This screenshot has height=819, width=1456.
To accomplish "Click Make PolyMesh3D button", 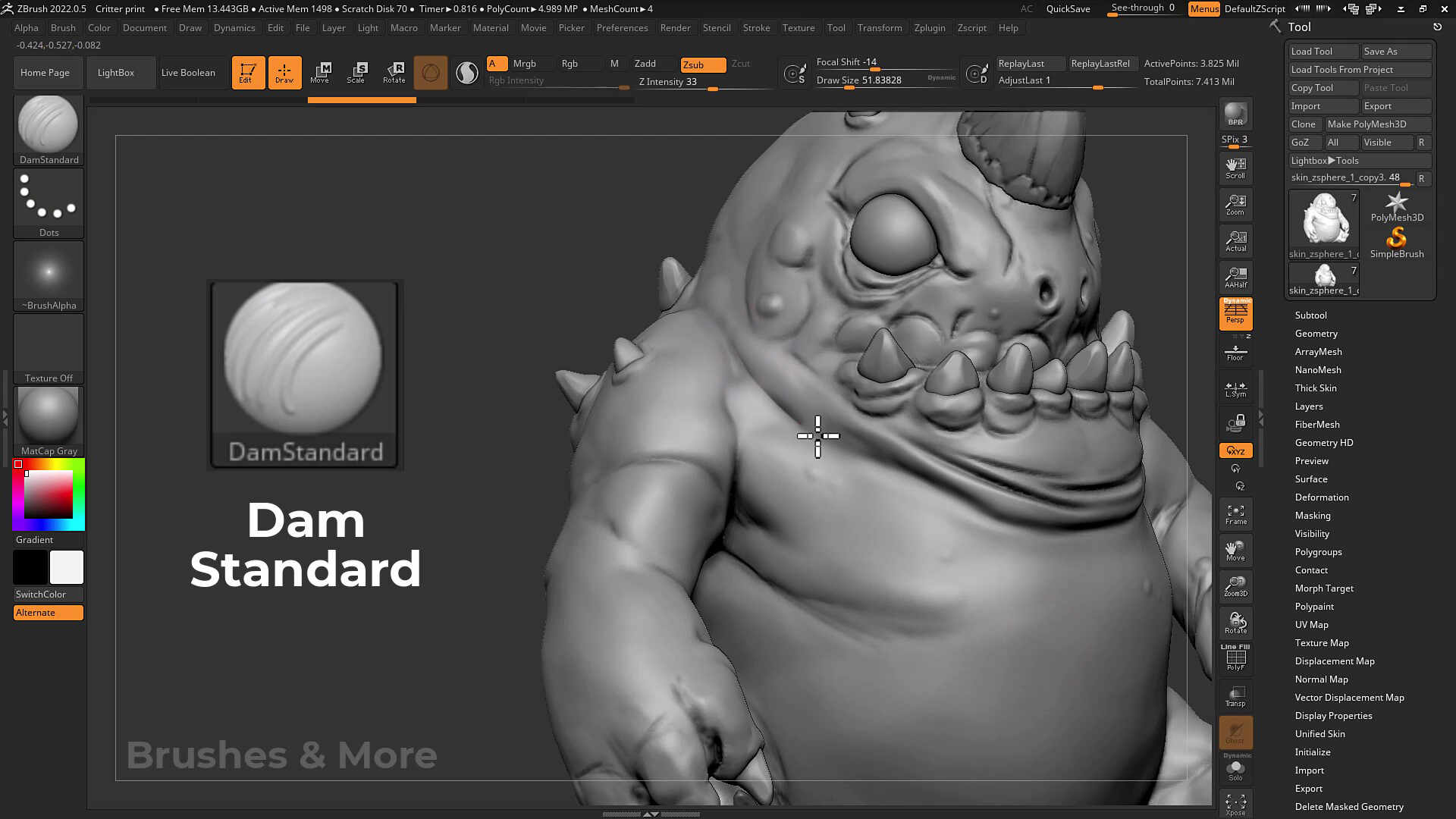I will point(1378,124).
